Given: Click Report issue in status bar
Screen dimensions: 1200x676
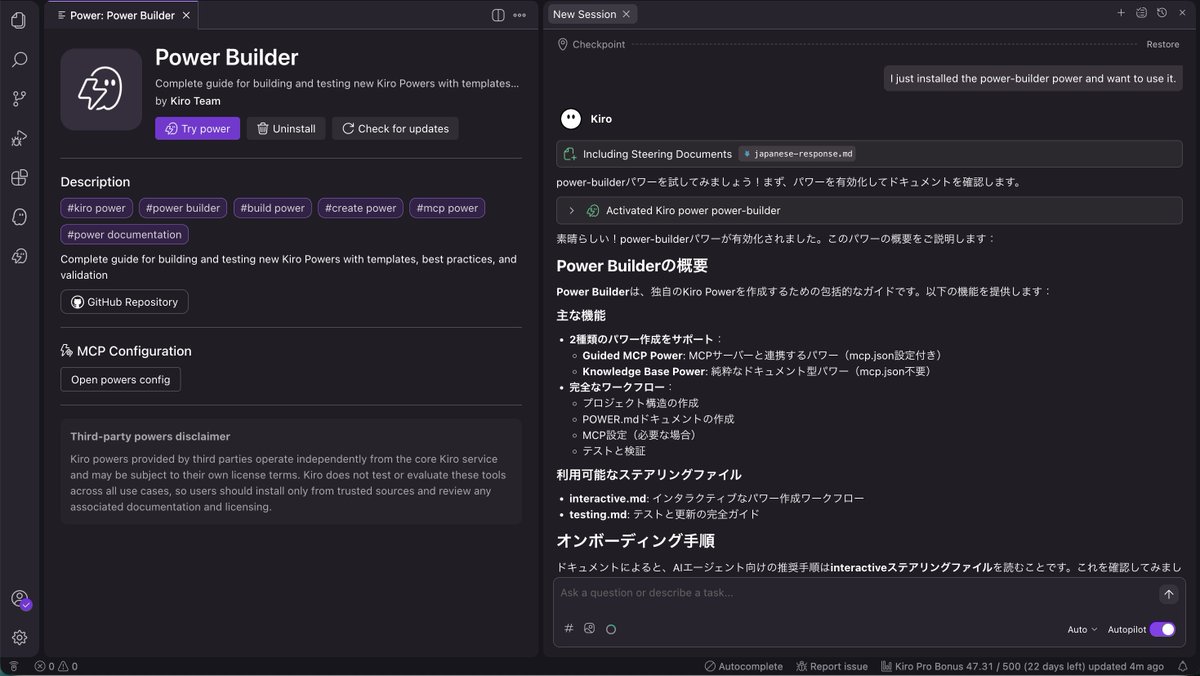Looking at the screenshot, I should pos(832,666).
